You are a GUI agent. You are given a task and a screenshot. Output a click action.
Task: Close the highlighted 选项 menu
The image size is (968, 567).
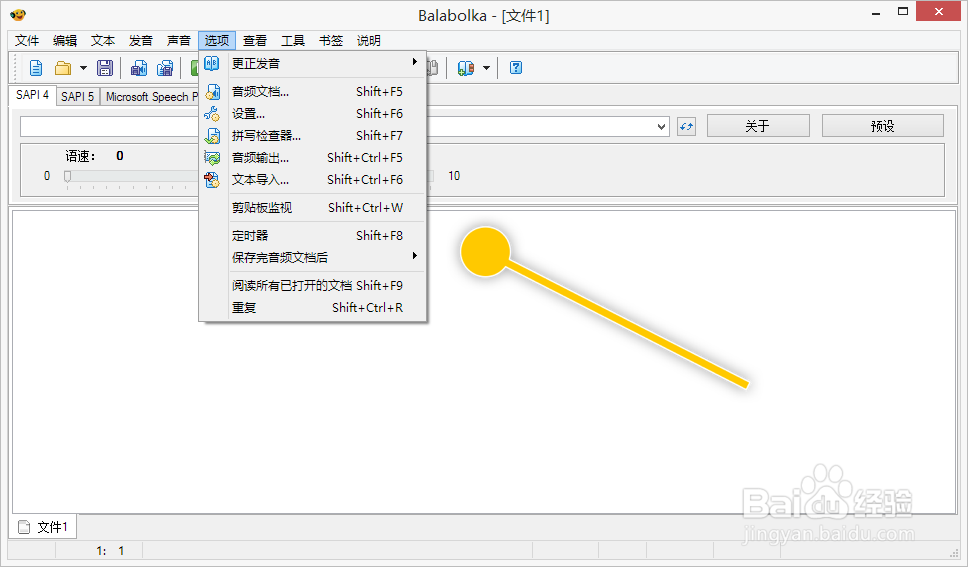[x=217, y=41]
